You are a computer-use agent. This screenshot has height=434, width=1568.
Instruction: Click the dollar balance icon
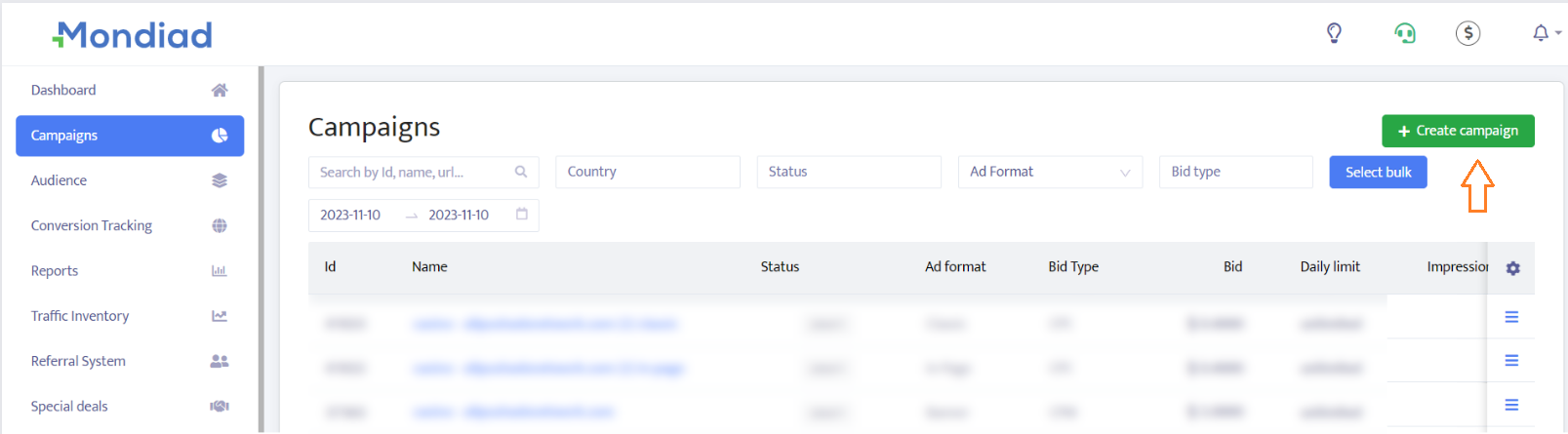point(1467,33)
